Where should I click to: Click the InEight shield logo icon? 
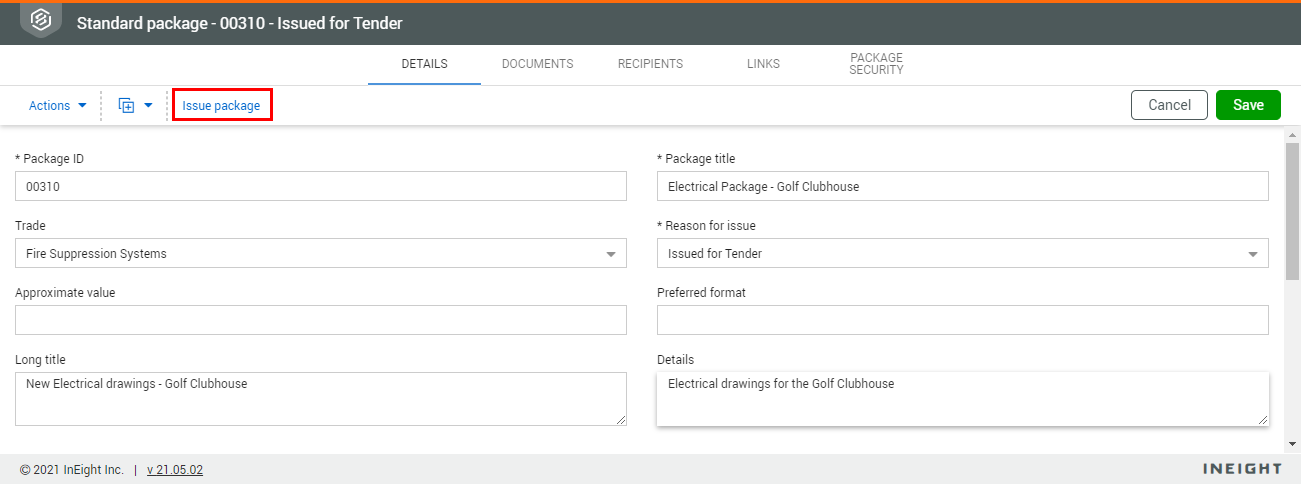[x=41, y=21]
